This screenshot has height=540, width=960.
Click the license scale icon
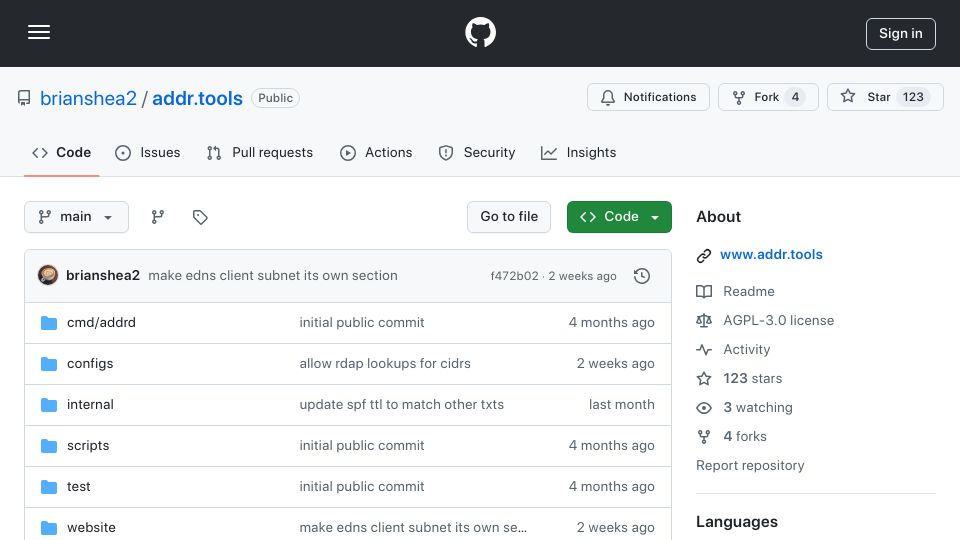[x=704, y=320]
